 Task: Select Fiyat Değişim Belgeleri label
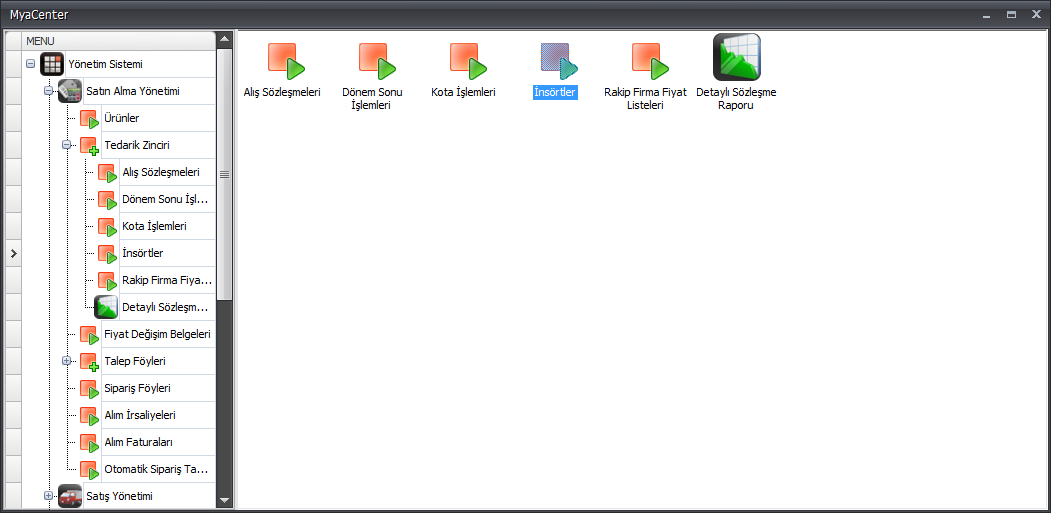click(x=158, y=335)
